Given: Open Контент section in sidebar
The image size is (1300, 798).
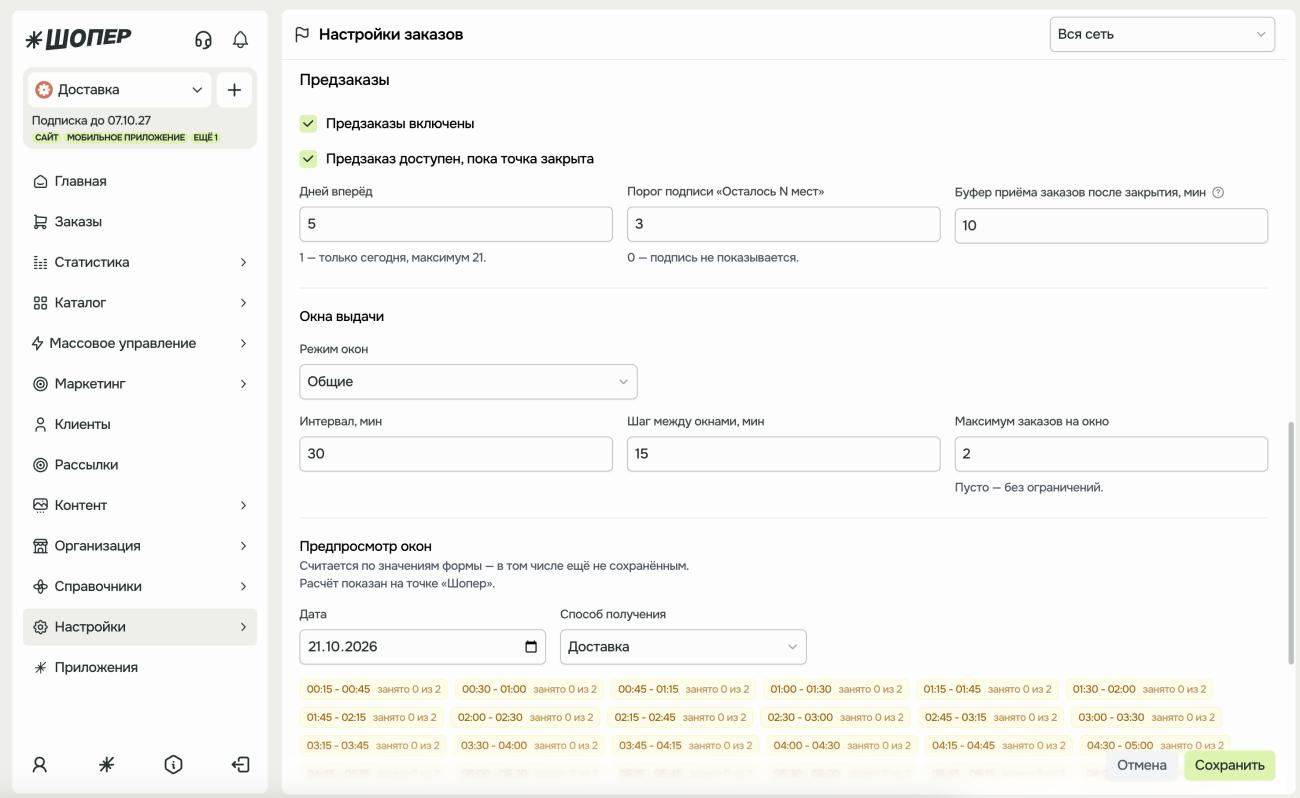Looking at the screenshot, I should coord(140,506).
